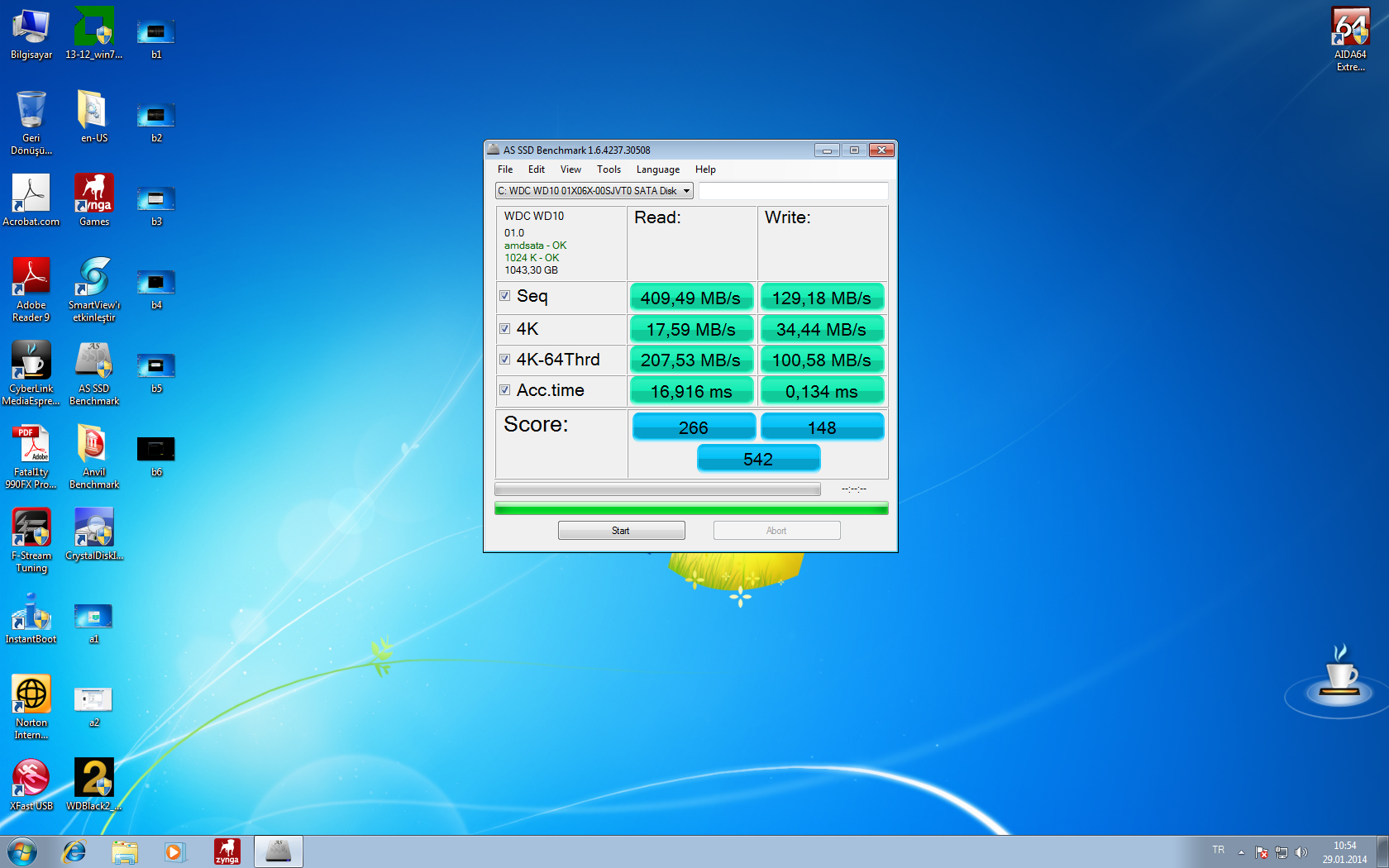Click Internet Explorer in the taskbar
Image resolution: width=1389 pixels, height=868 pixels.
point(74,851)
